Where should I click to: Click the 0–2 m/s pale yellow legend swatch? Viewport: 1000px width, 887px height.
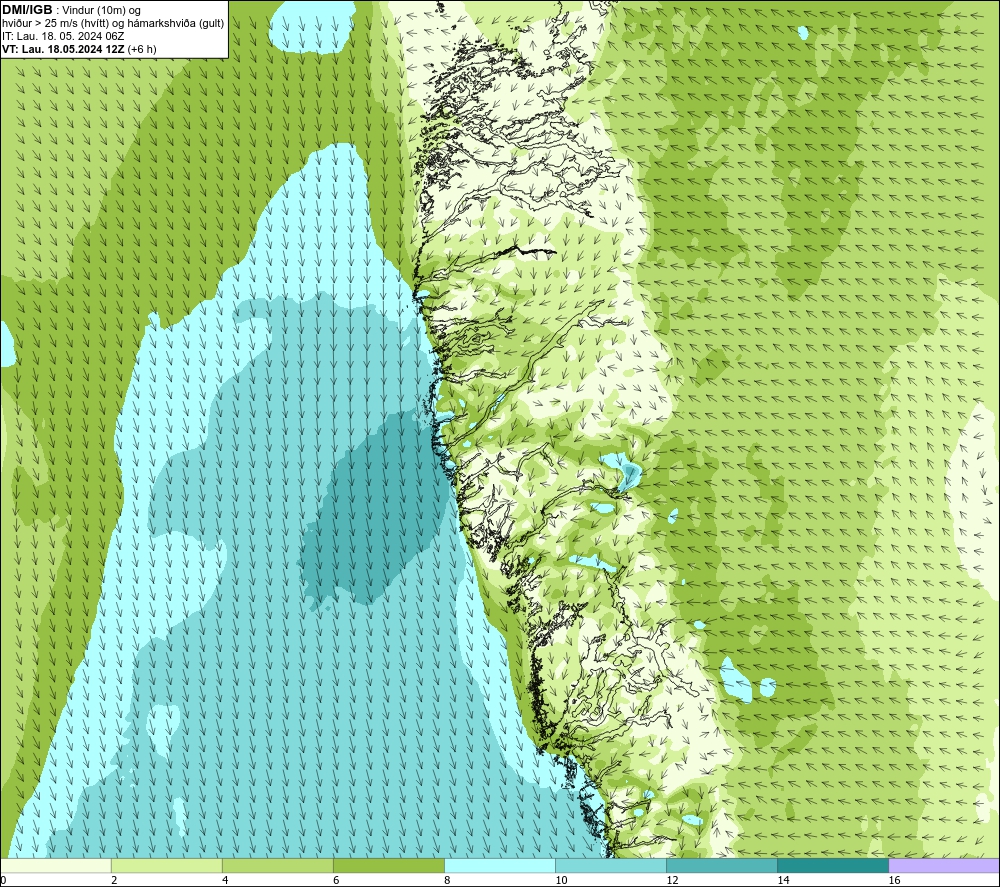56,865
